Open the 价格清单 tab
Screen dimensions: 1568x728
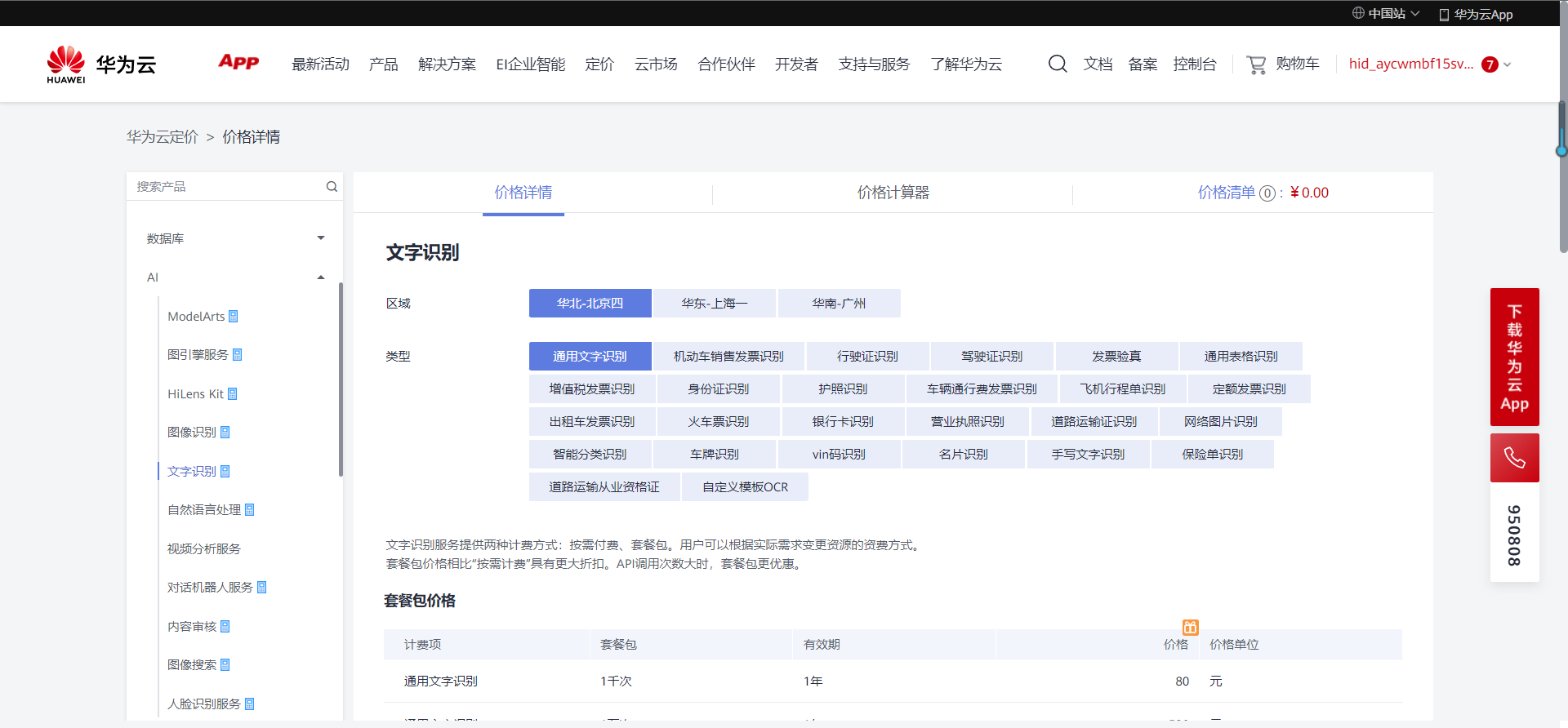pyautogui.click(x=1226, y=193)
